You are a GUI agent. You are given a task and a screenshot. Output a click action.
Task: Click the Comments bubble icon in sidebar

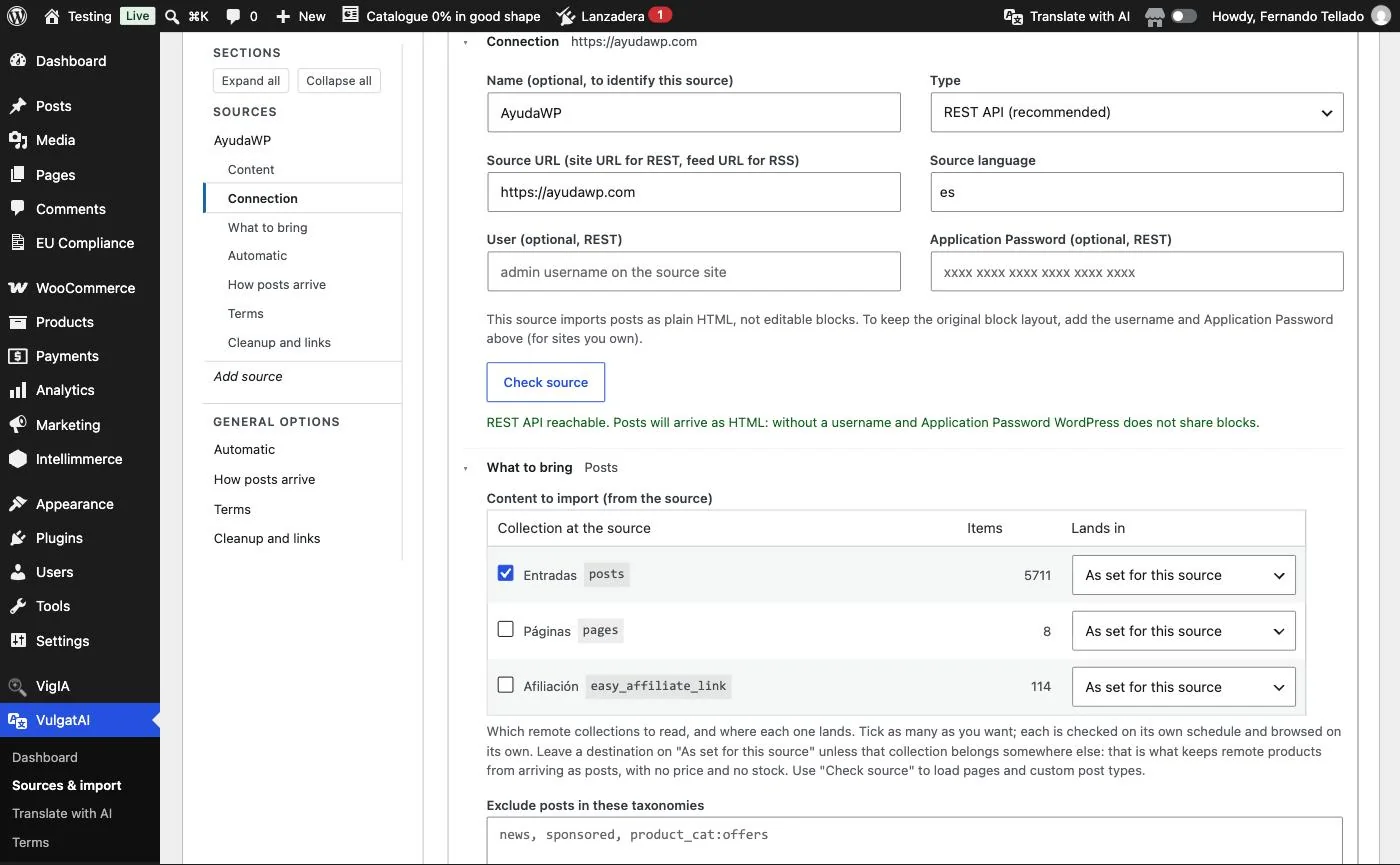(18, 209)
